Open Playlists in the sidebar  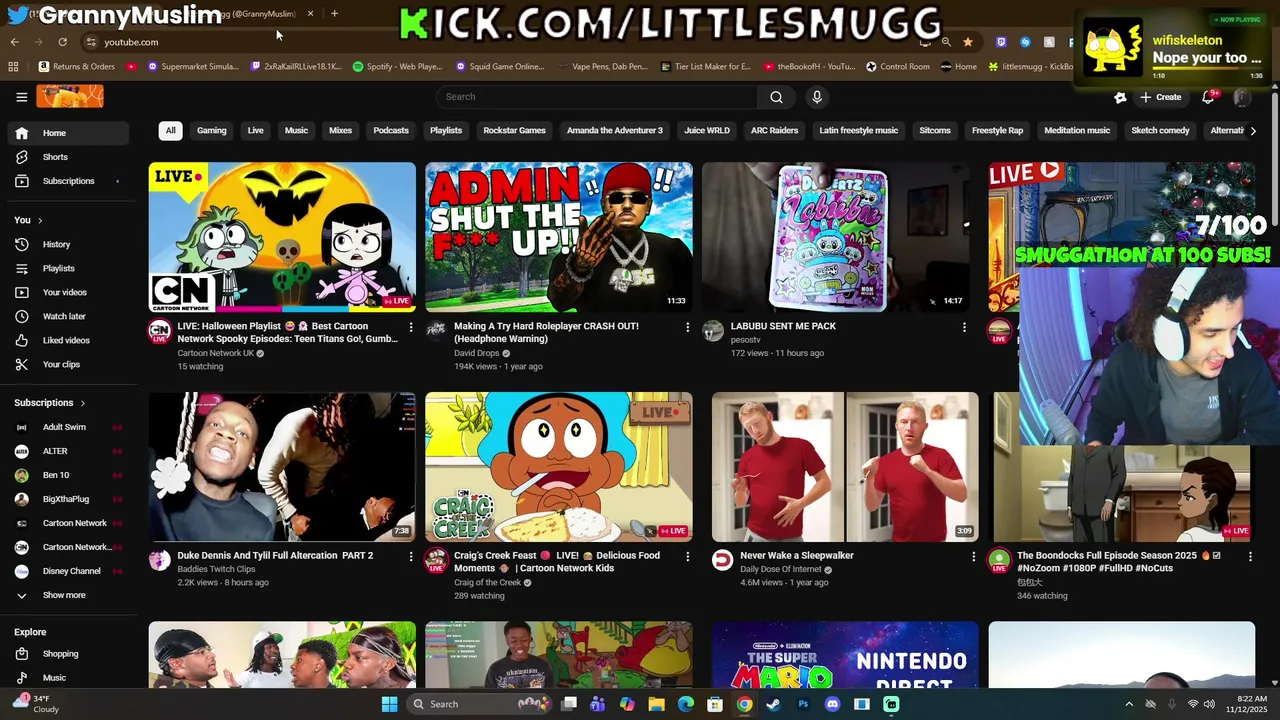68,268
